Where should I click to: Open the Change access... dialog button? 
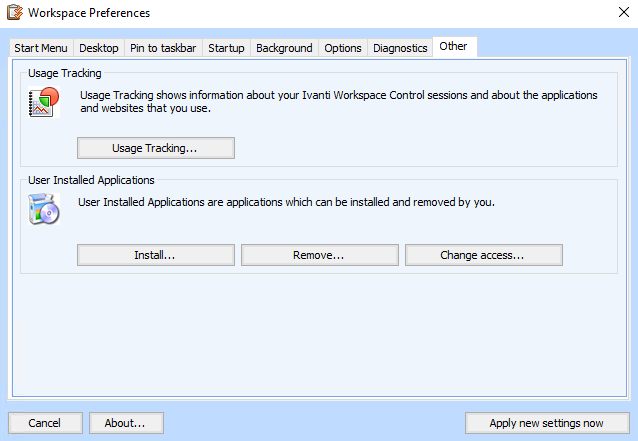tap(483, 255)
